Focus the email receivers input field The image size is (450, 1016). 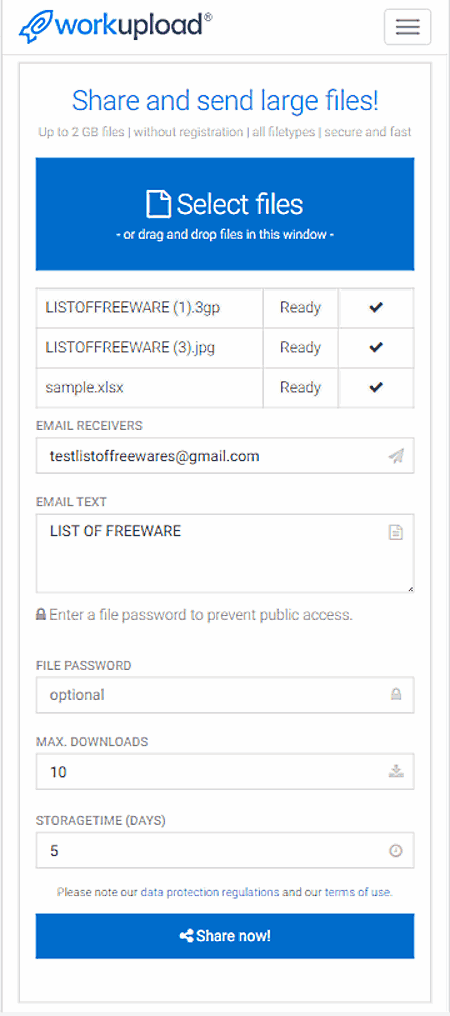(x=225, y=456)
